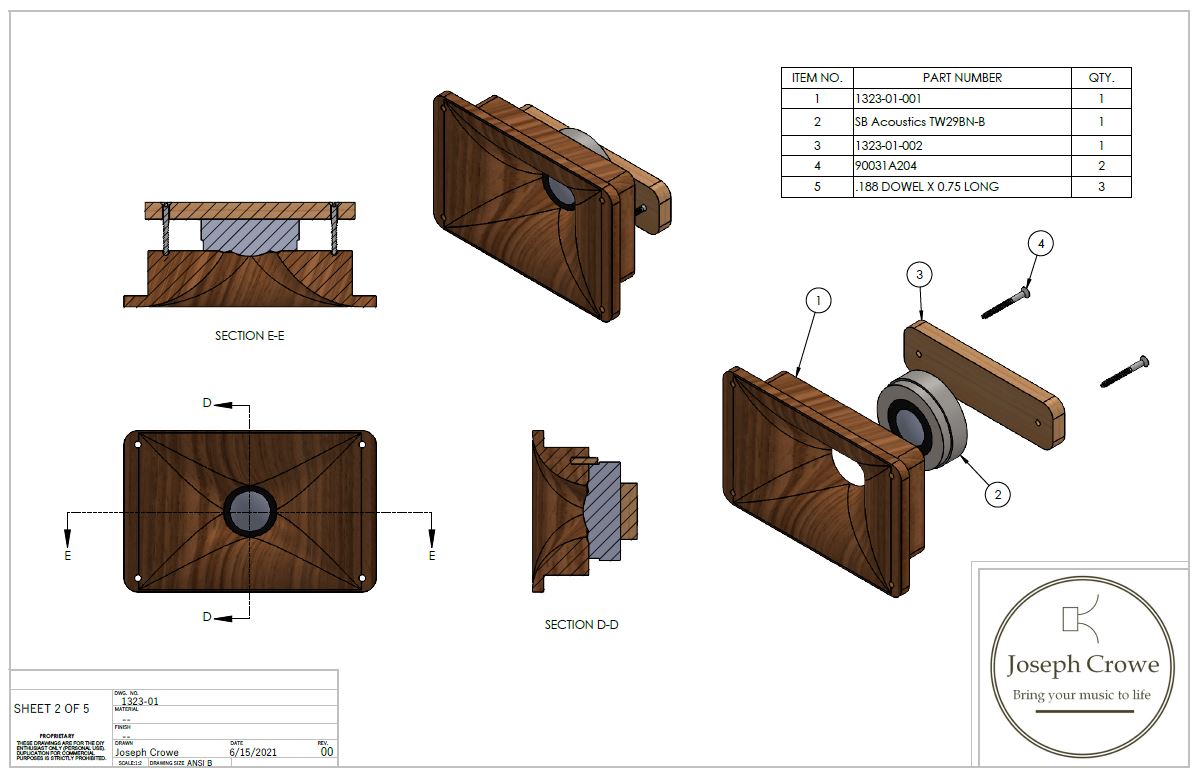Click the PART NUMBER column header

click(x=961, y=77)
